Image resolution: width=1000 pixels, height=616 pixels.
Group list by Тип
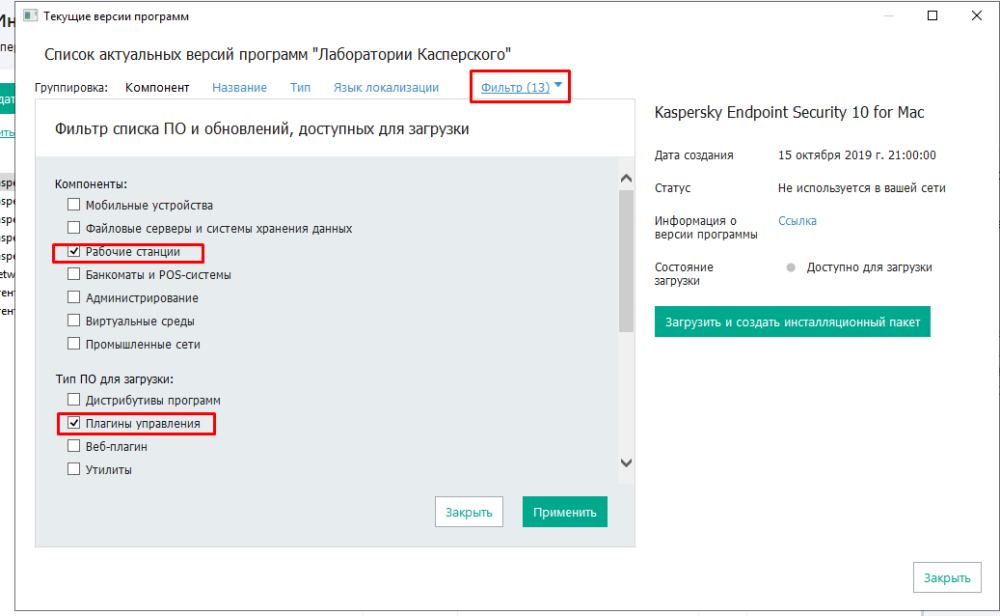(300, 87)
